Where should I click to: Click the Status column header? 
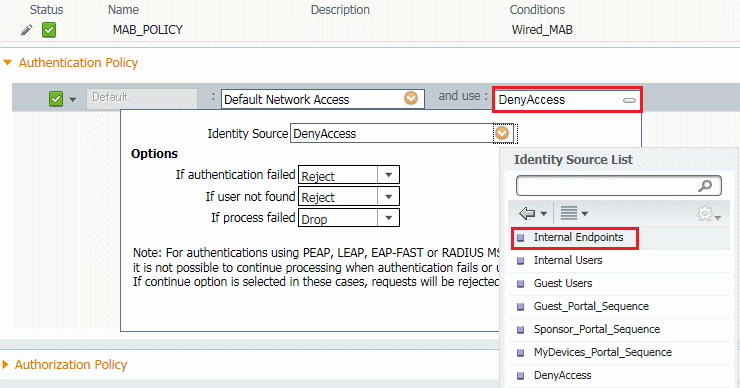[46, 9]
